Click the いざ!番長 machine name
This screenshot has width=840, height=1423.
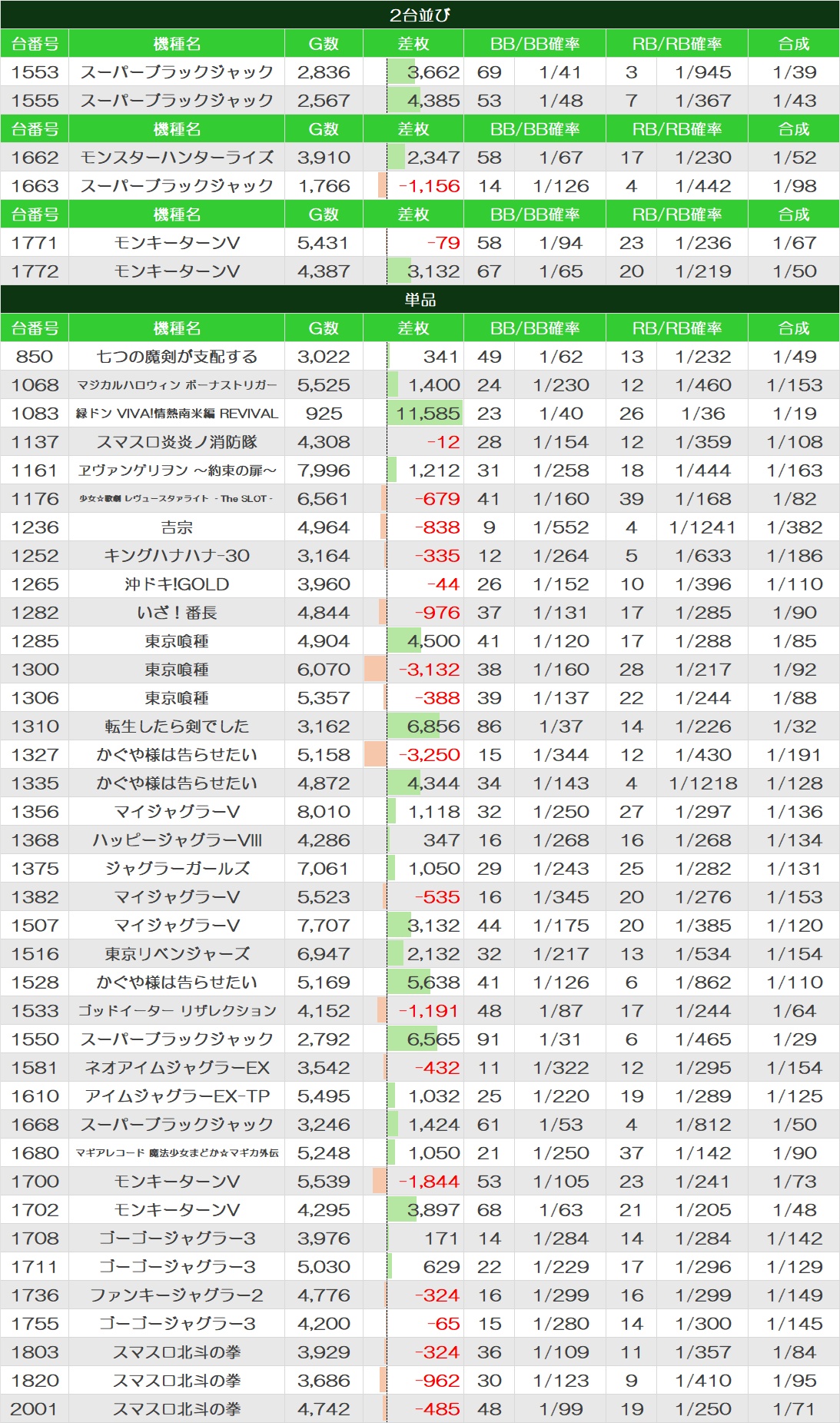click(177, 613)
